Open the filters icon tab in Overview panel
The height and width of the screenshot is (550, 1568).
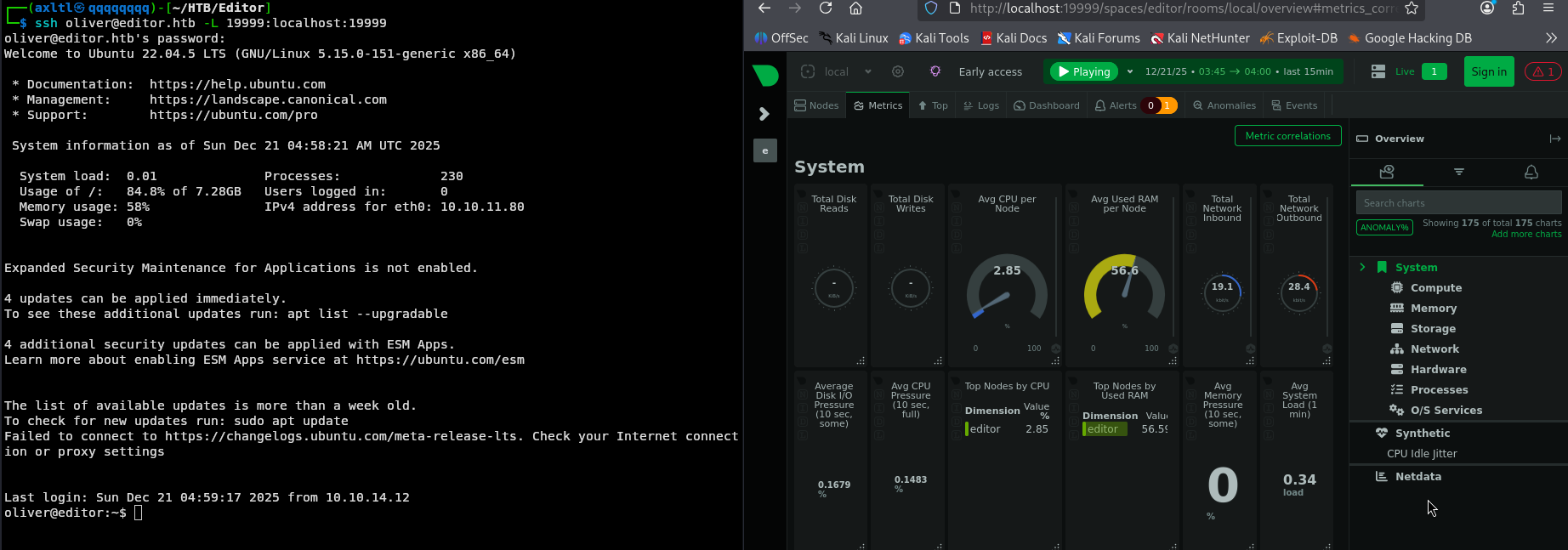point(1459,172)
